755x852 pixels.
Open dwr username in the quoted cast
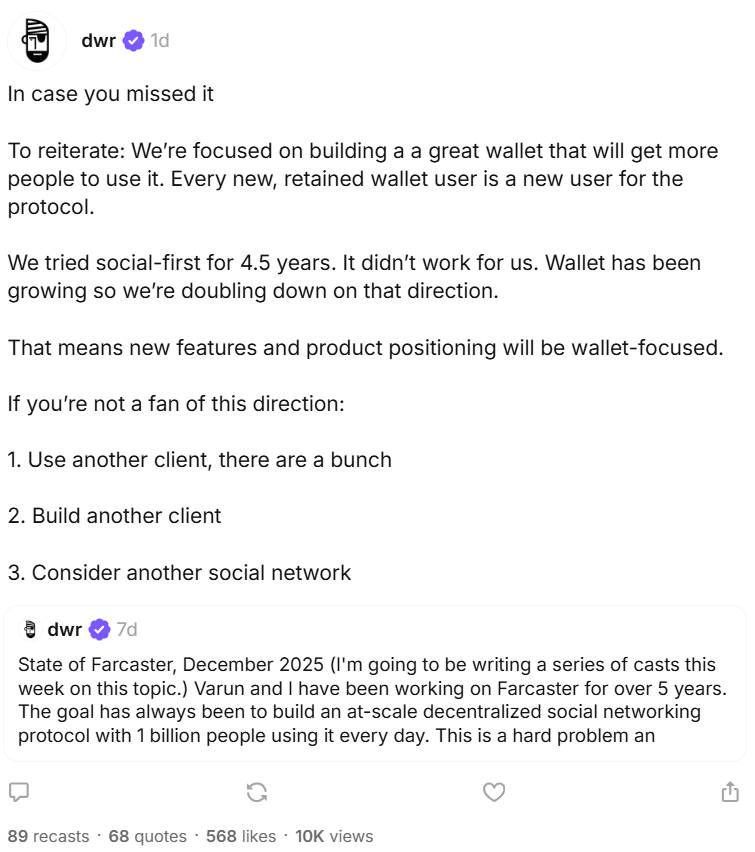[x=64, y=629]
